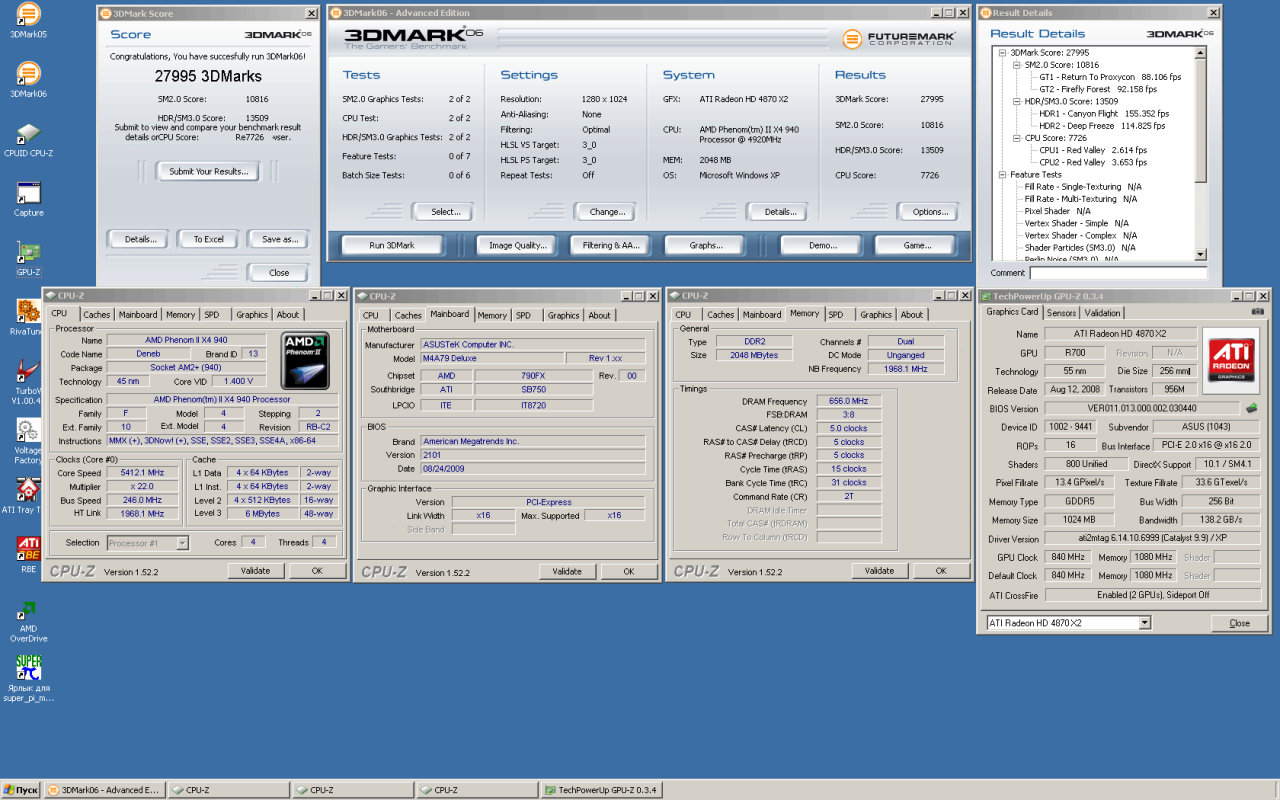Viewport: 1280px width, 800px height.
Task: Select CPU1 - Red Valley result row
Action: point(1093,150)
